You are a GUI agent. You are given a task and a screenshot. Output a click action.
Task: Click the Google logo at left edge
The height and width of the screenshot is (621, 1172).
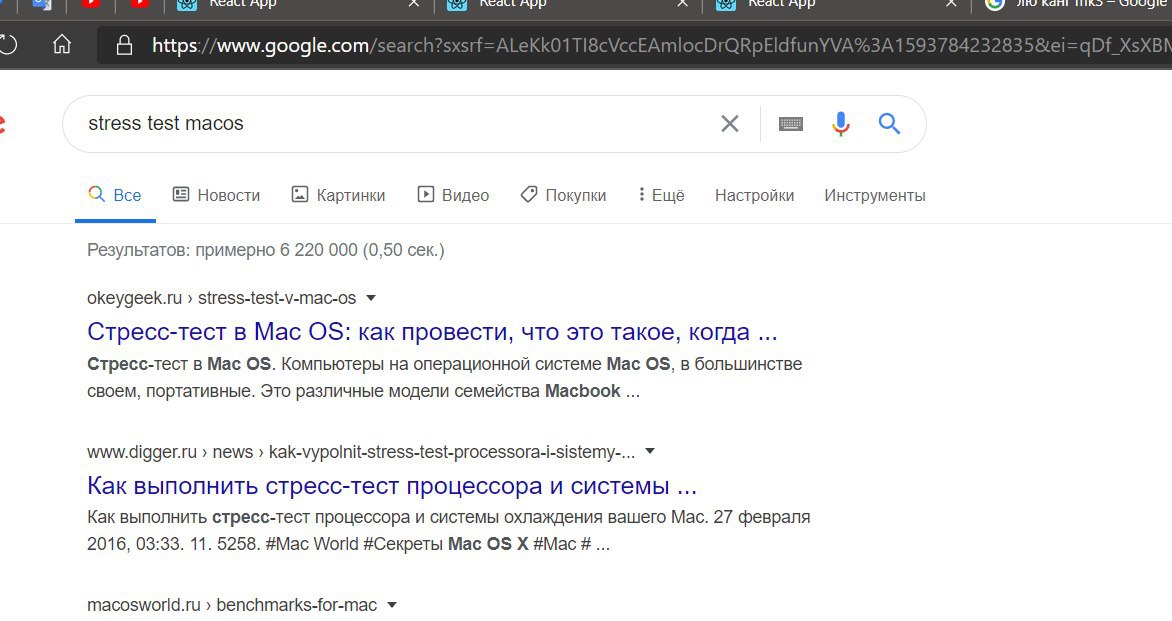3,124
